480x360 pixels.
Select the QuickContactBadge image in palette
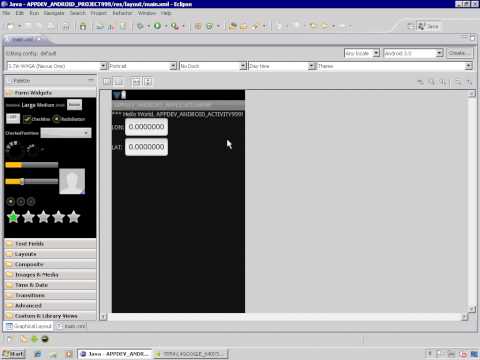click(72, 181)
